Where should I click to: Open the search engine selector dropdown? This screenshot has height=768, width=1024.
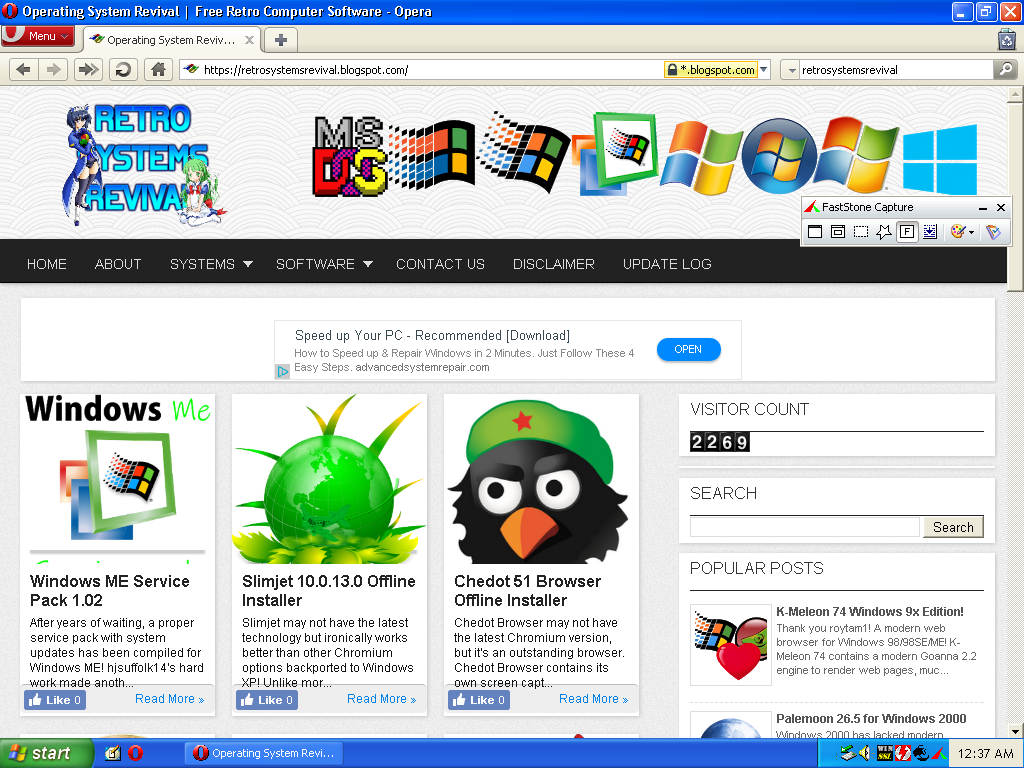coord(791,69)
